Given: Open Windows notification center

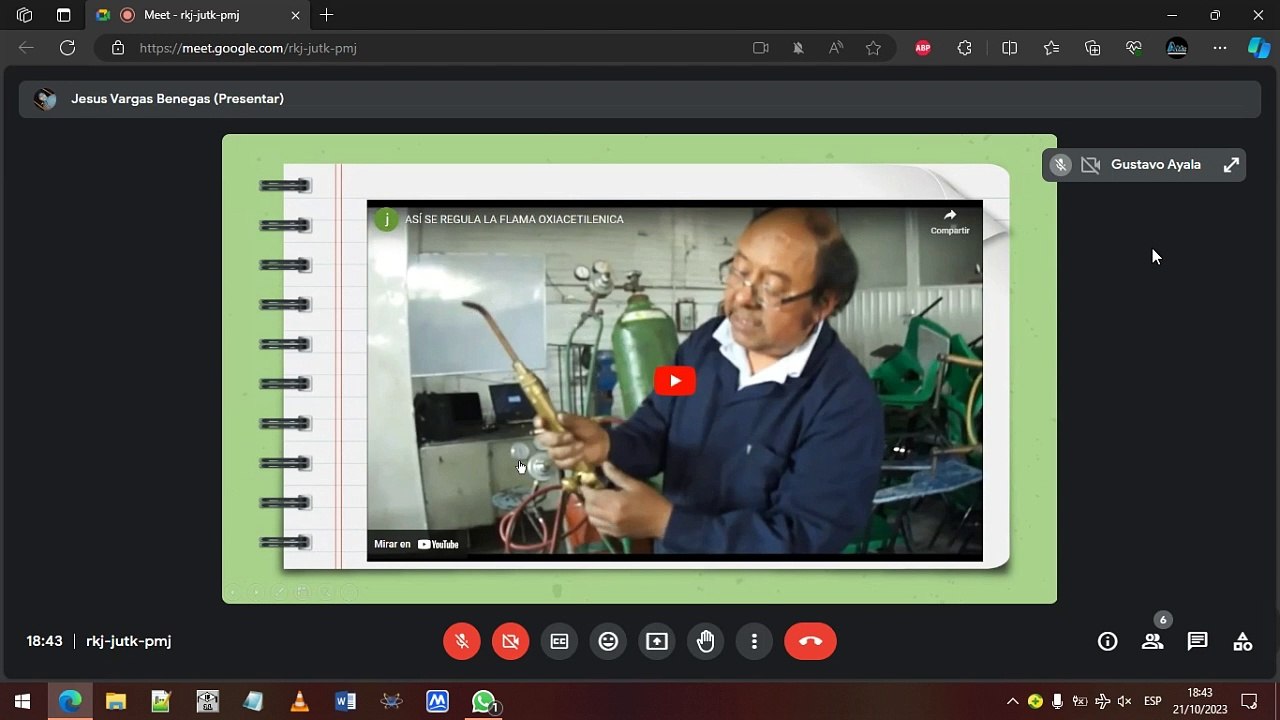Looking at the screenshot, I should coord(1249,701).
